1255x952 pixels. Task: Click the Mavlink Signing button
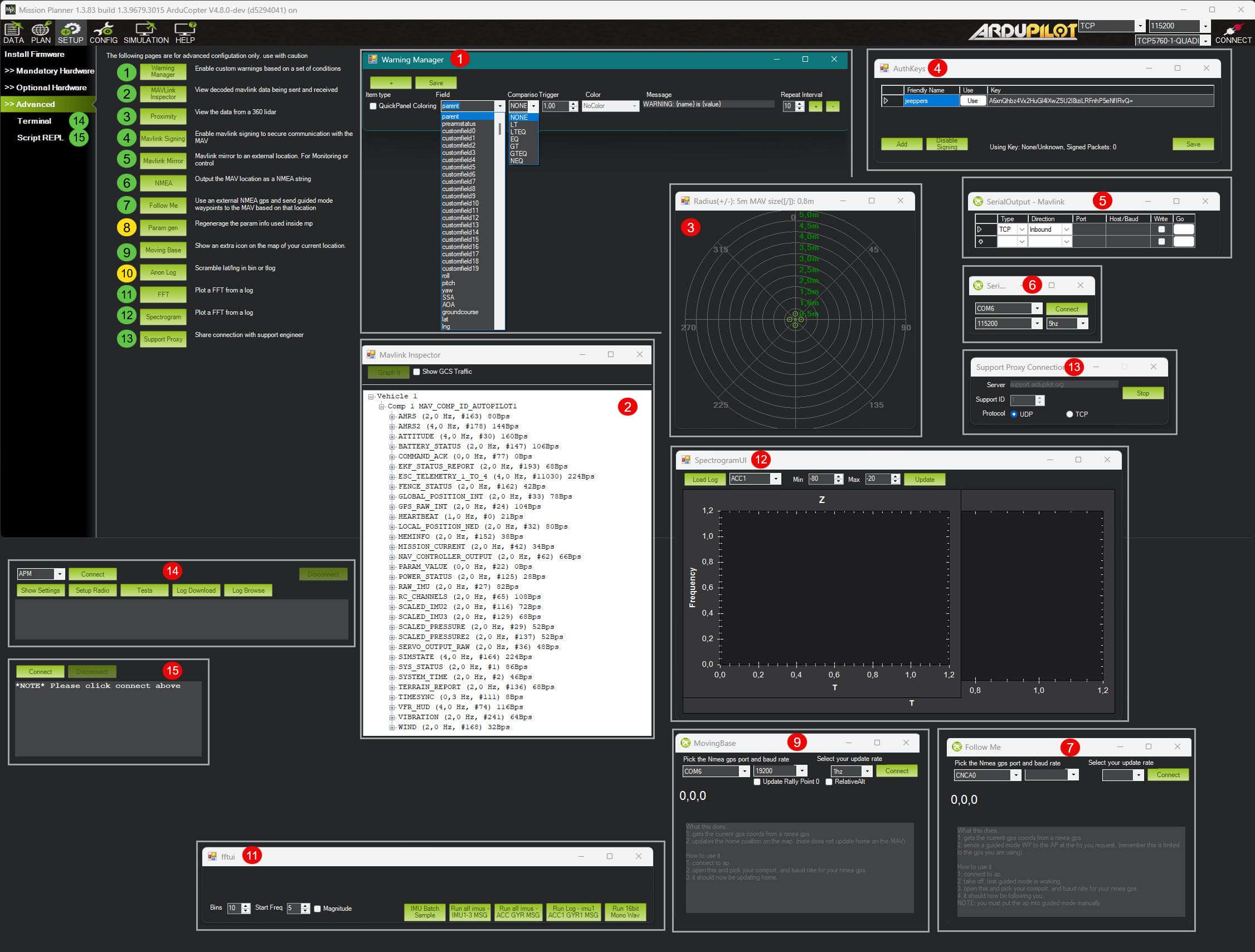(x=163, y=138)
